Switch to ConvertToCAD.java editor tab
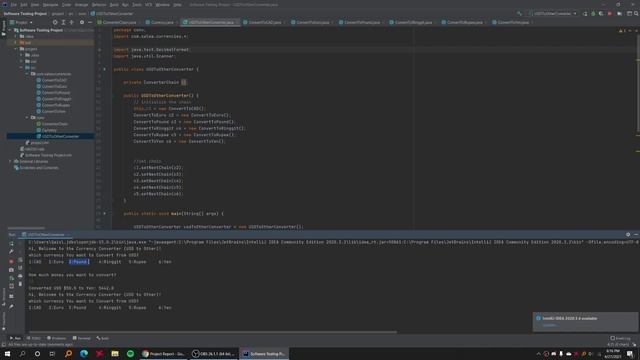Image resolution: width=640 pixels, height=360 pixels. pyautogui.click(x=264, y=22)
